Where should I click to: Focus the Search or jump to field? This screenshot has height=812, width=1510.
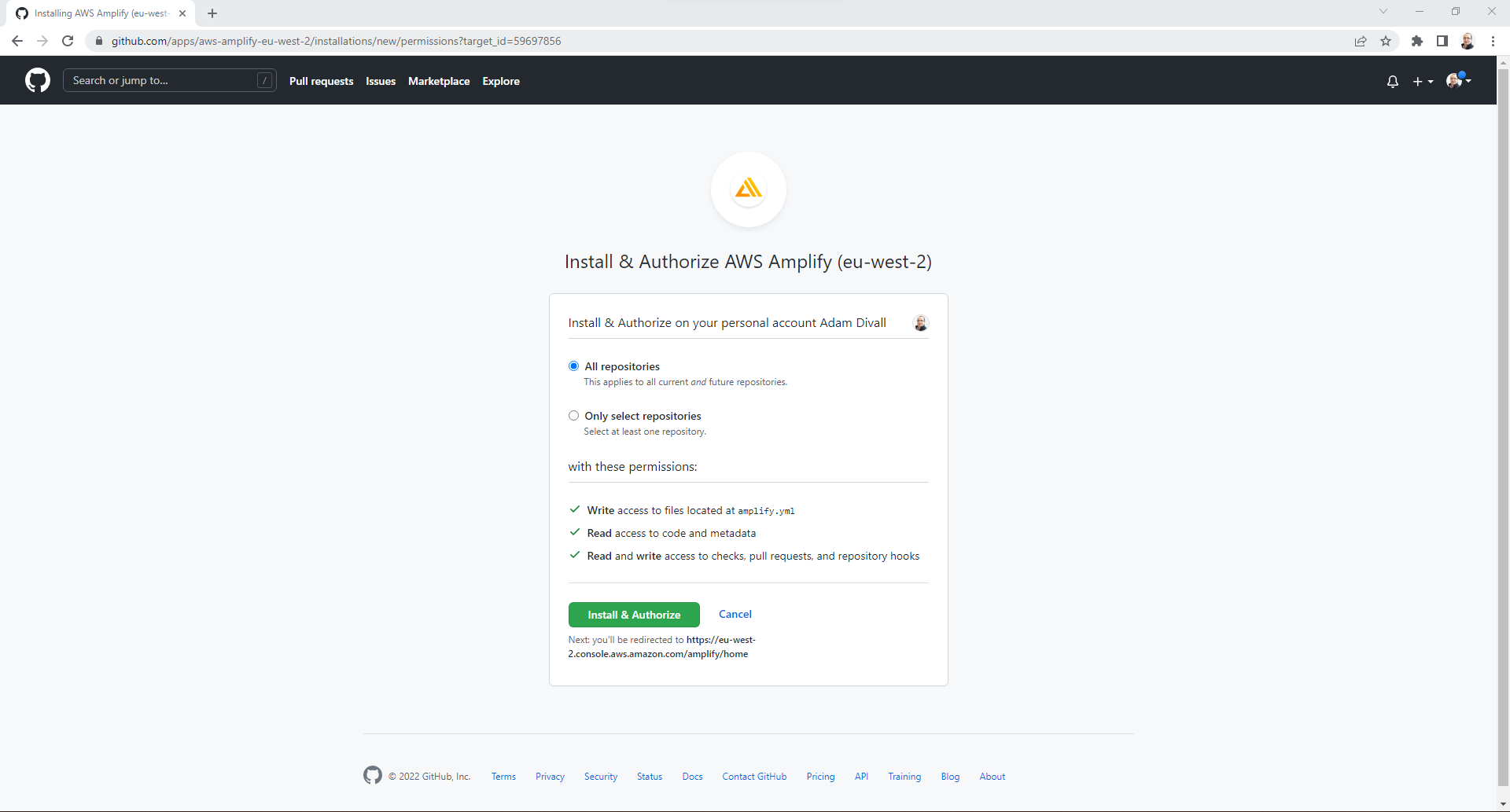coord(161,80)
